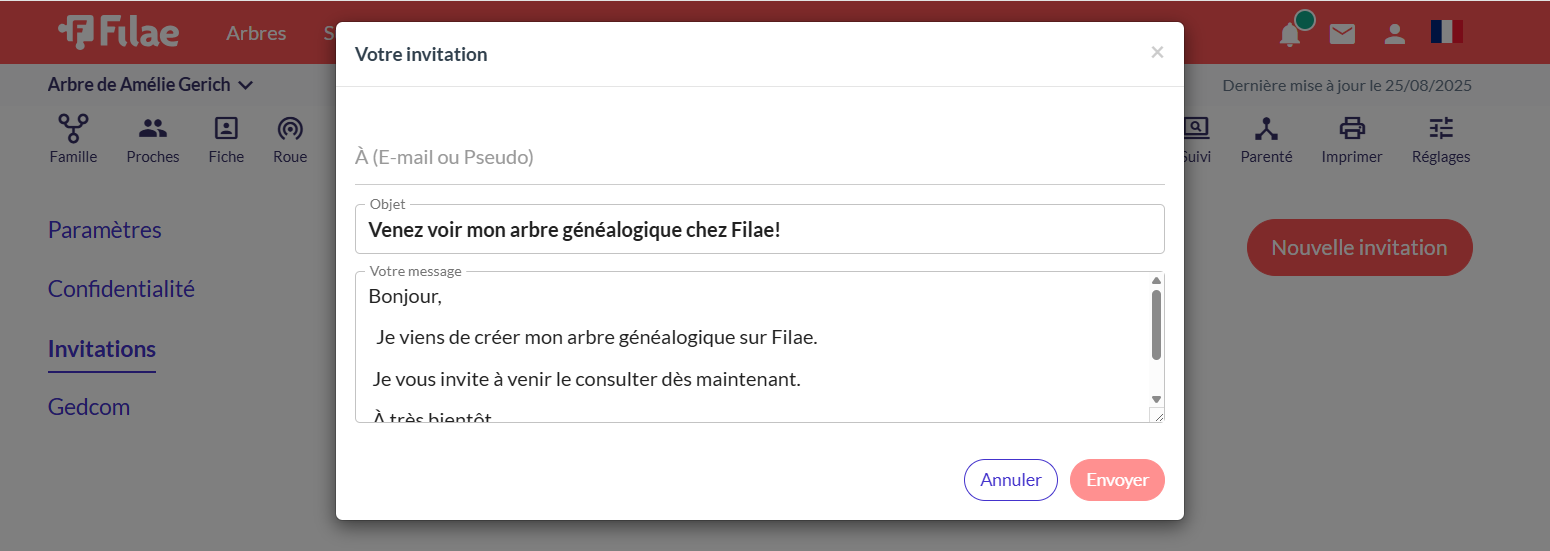The image size is (1550, 551).
Task: Cancel the invitation with Annuler
Action: pos(1011,480)
